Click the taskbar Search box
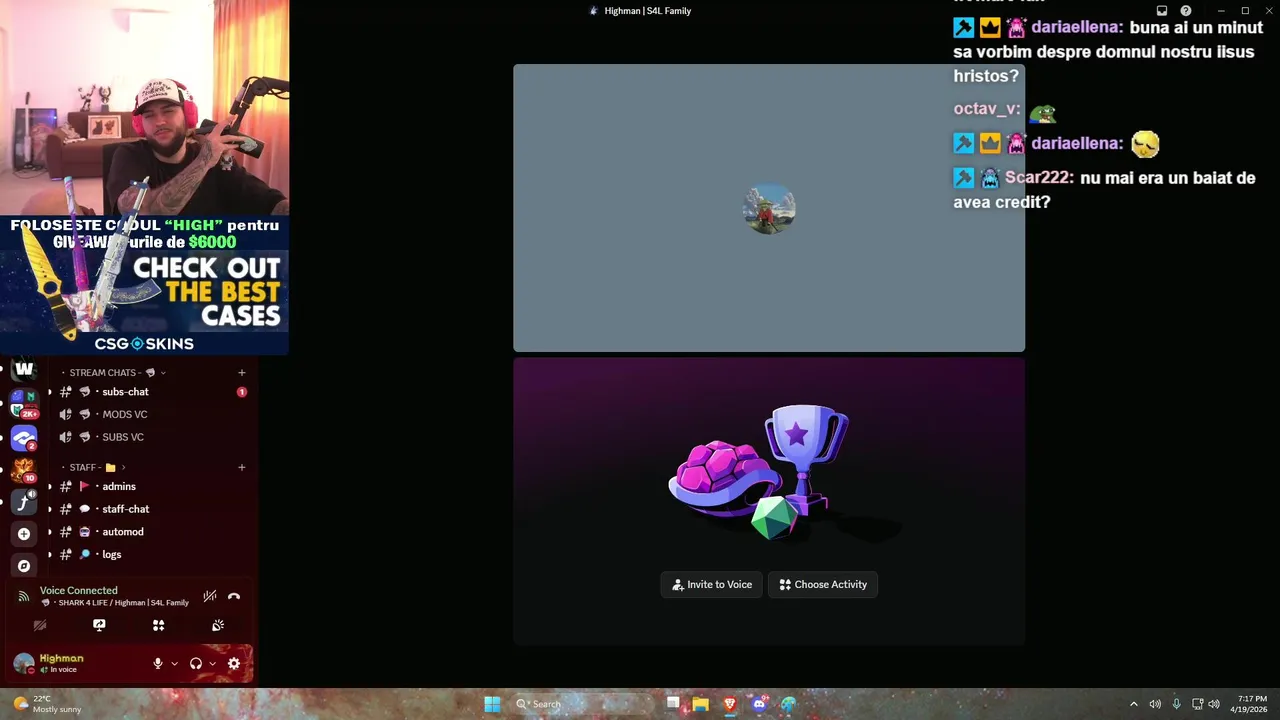 click(x=580, y=704)
